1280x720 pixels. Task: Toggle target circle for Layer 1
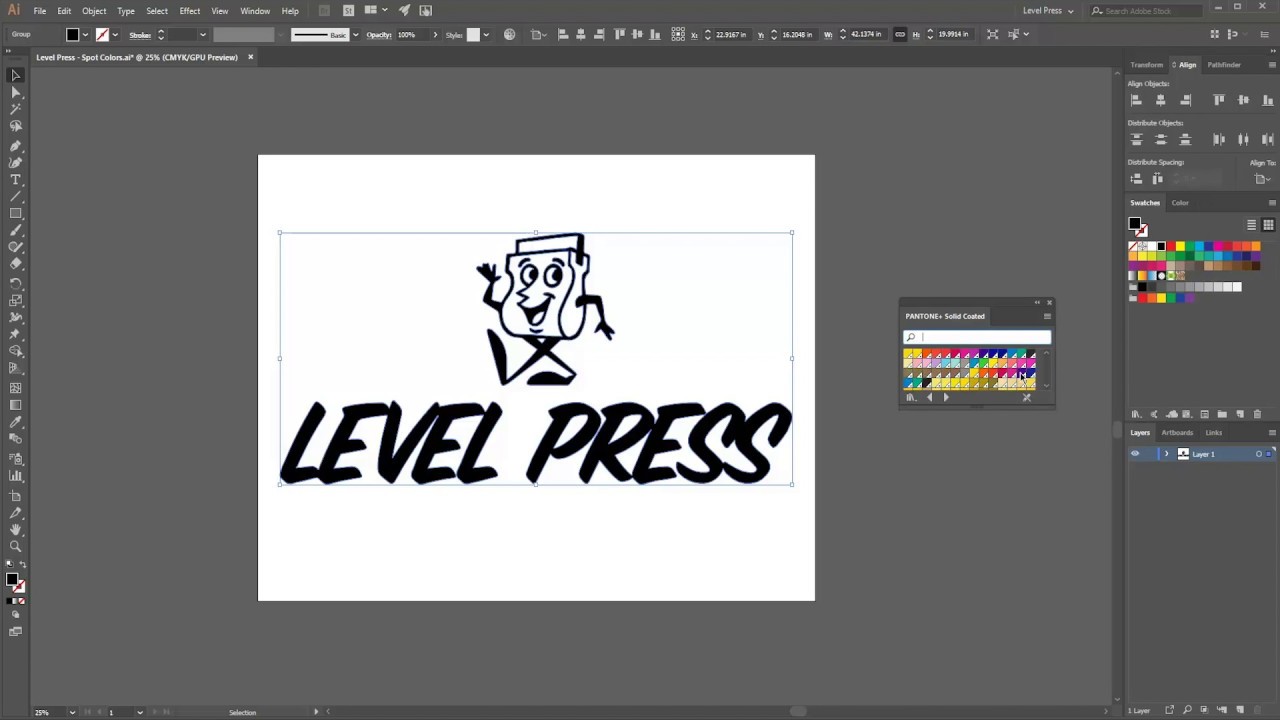pyautogui.click(x=1259, y=454)
